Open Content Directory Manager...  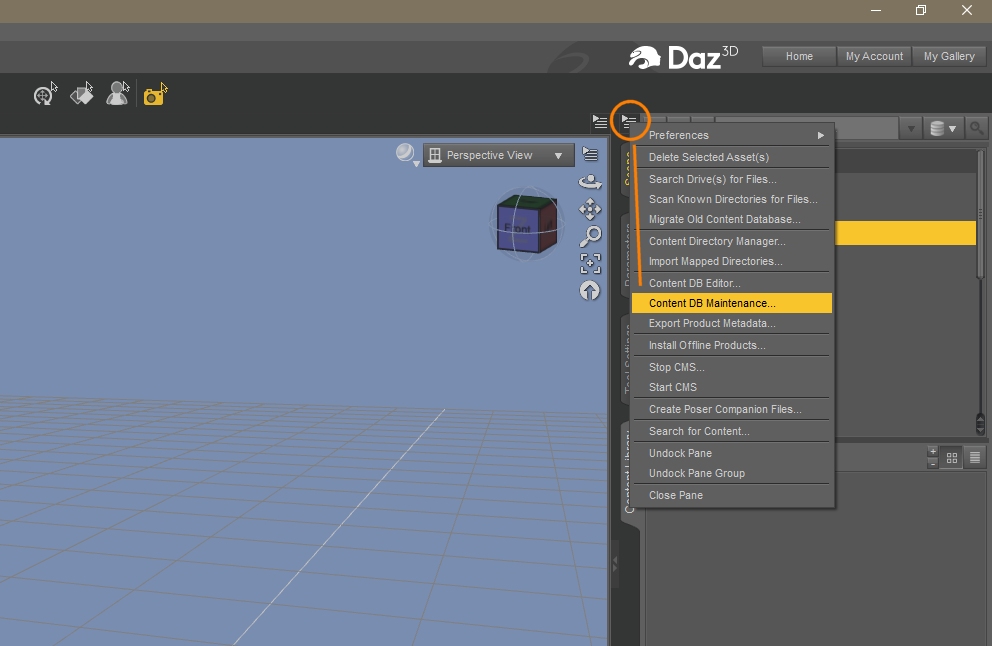[731, 241]
